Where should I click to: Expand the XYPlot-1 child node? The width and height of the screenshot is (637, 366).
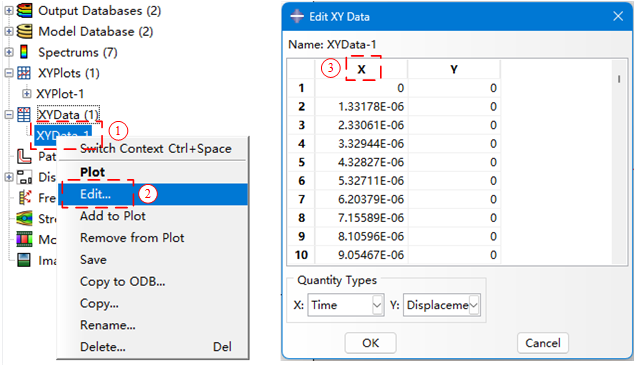26,94
